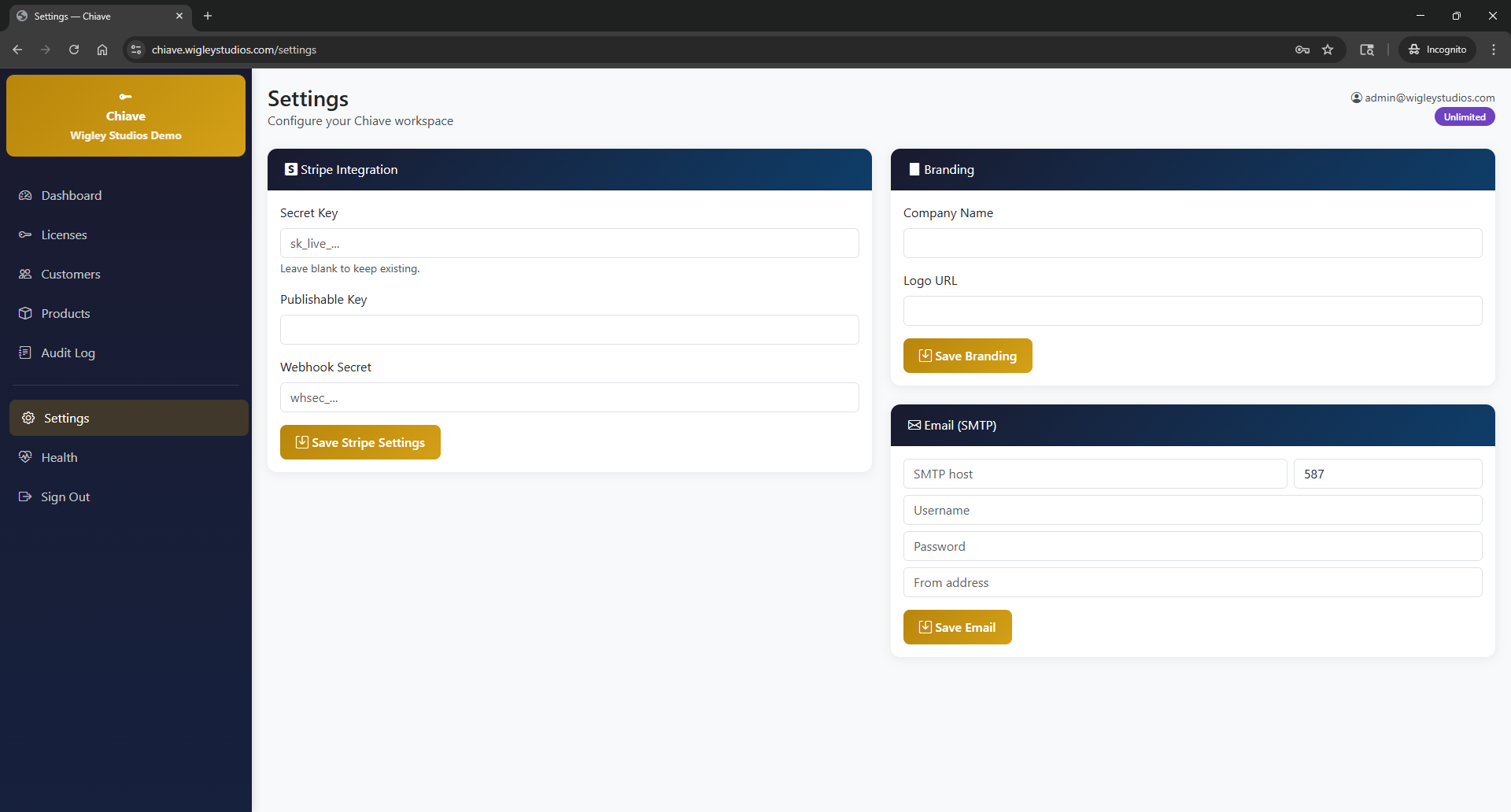Click the Stripe Integration header icon

click(290, 169)
